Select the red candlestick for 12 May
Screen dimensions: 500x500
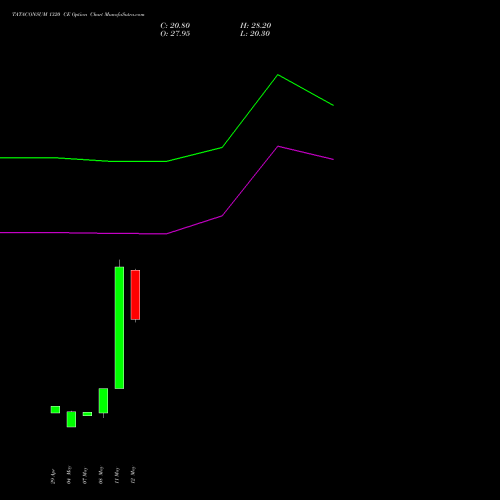tap(135, 295)
